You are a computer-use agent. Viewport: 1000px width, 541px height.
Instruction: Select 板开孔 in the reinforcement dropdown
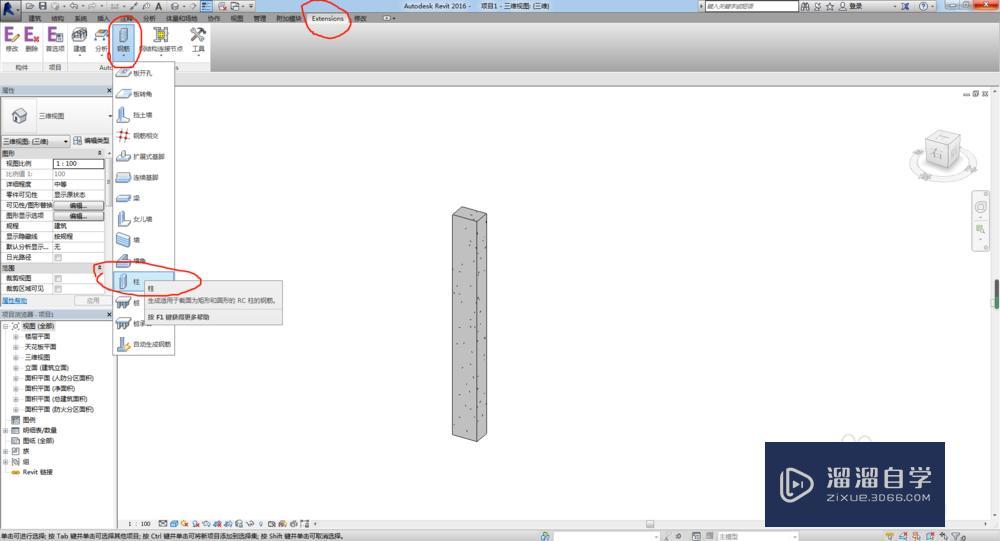point(143,73)
